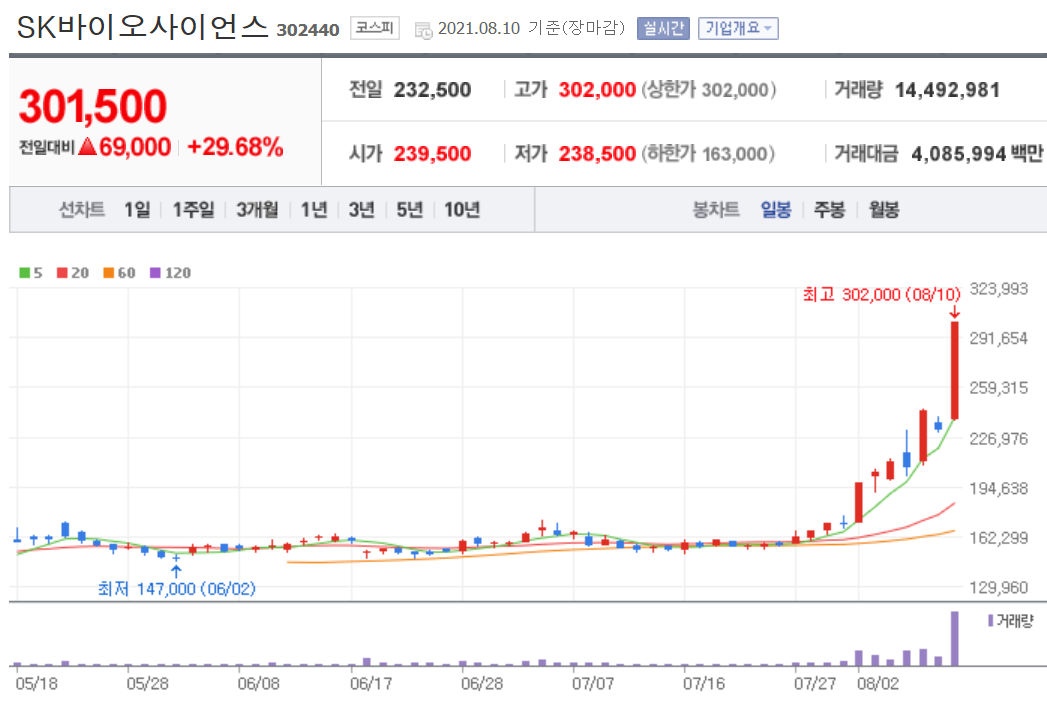Image resolution: width=1047 pixels, height=701 pixels.
Task: Select the 3개월 line chart tab
Action: [x=257, y=210]
